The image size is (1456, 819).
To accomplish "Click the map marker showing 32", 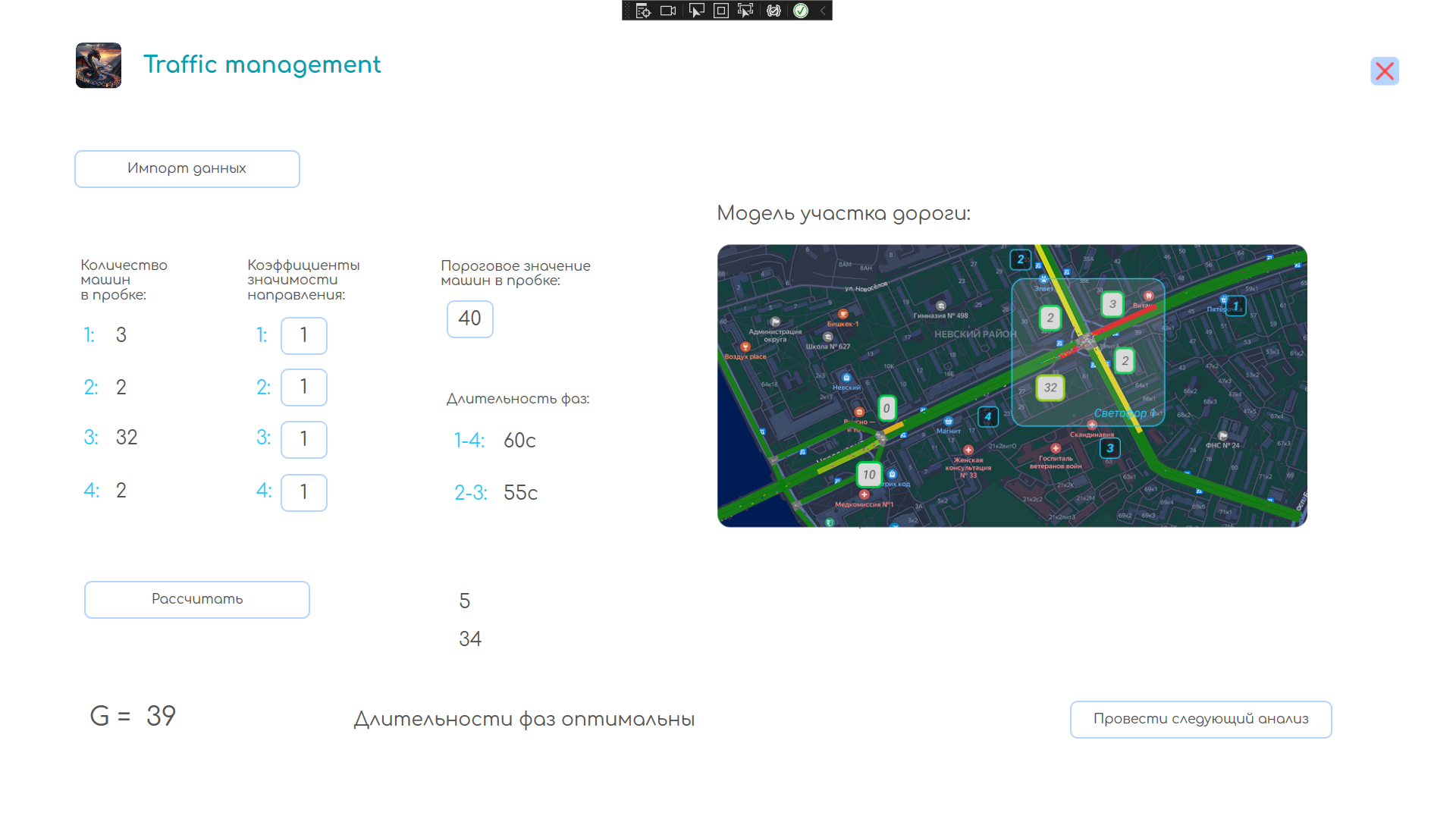I will 1050,388.
